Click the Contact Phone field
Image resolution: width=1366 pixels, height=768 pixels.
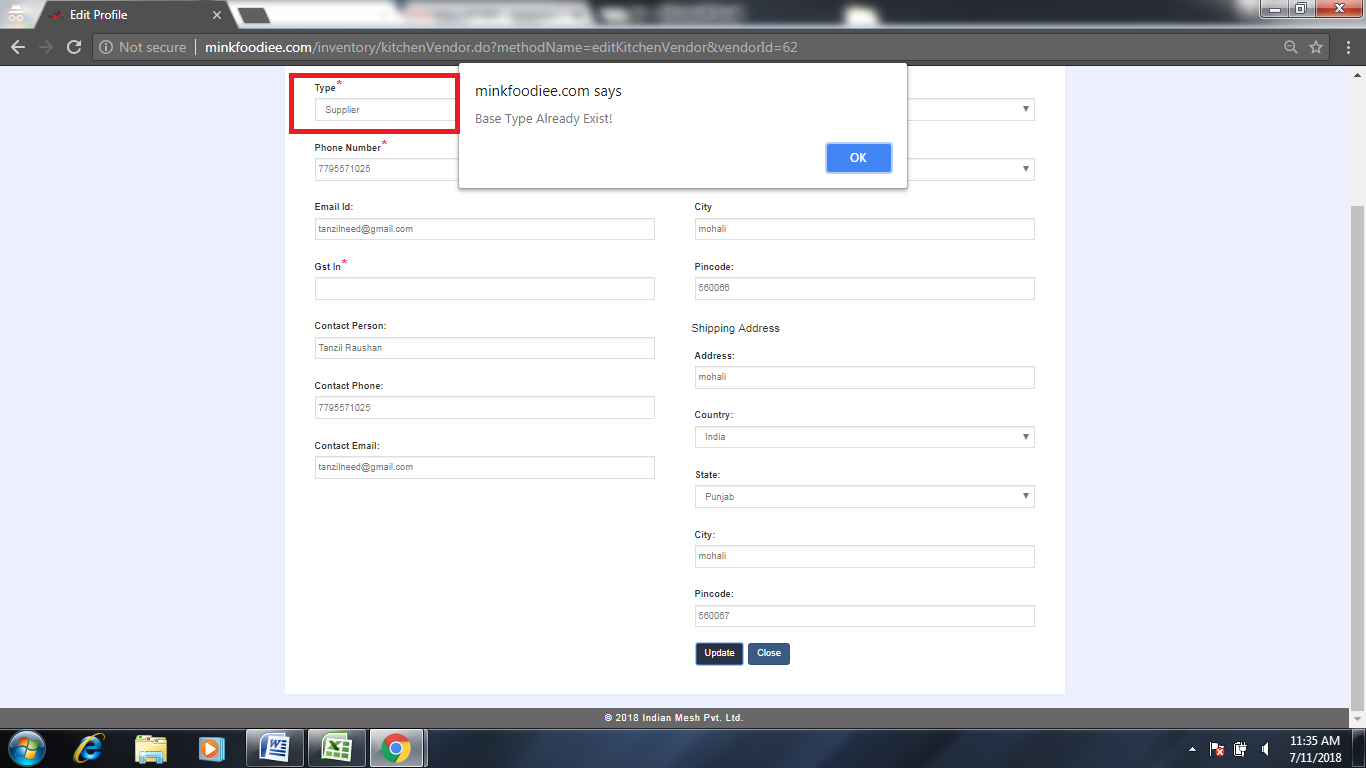click(485, 408)
